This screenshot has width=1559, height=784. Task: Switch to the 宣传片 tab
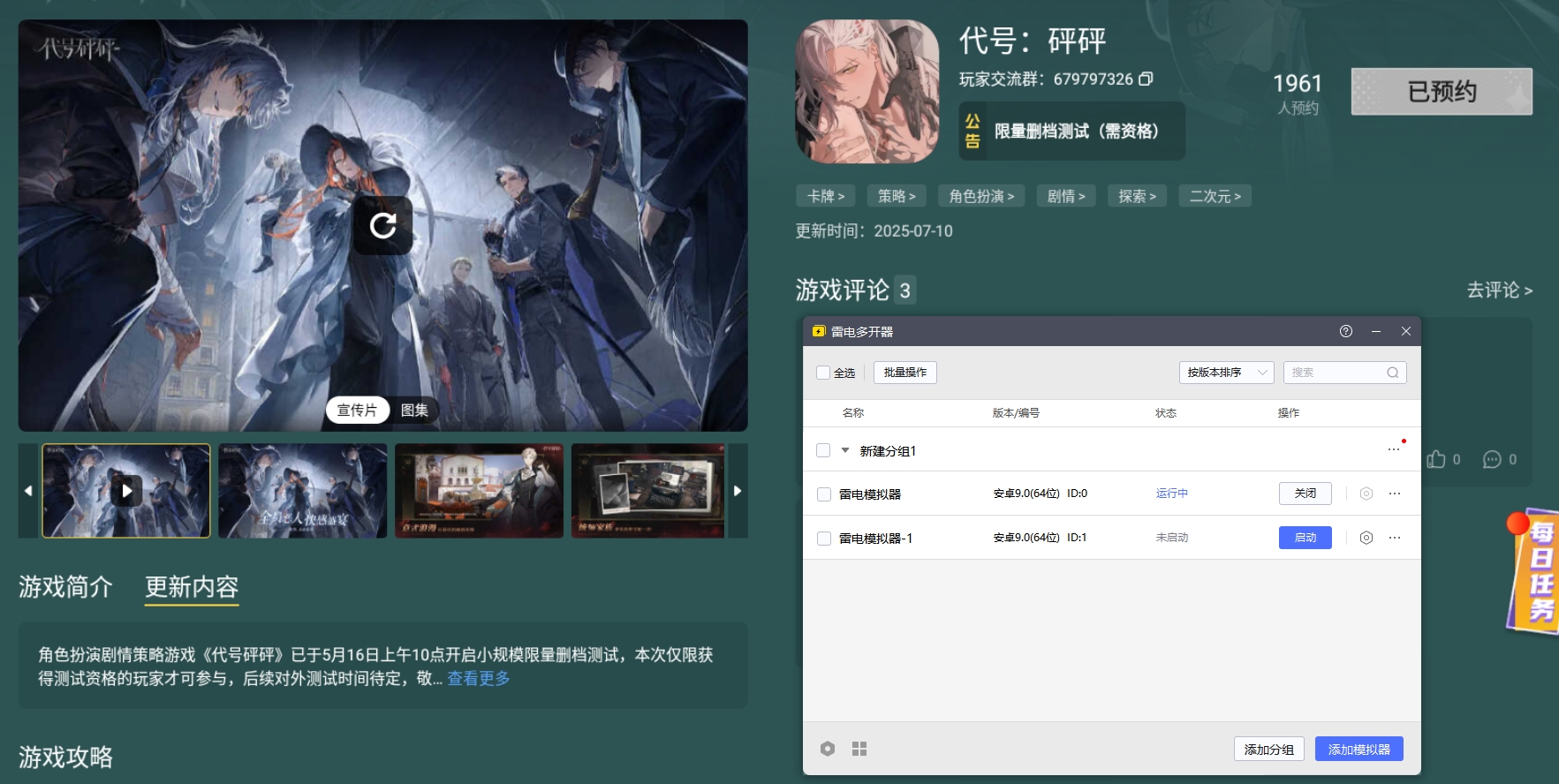coord(357,410)
